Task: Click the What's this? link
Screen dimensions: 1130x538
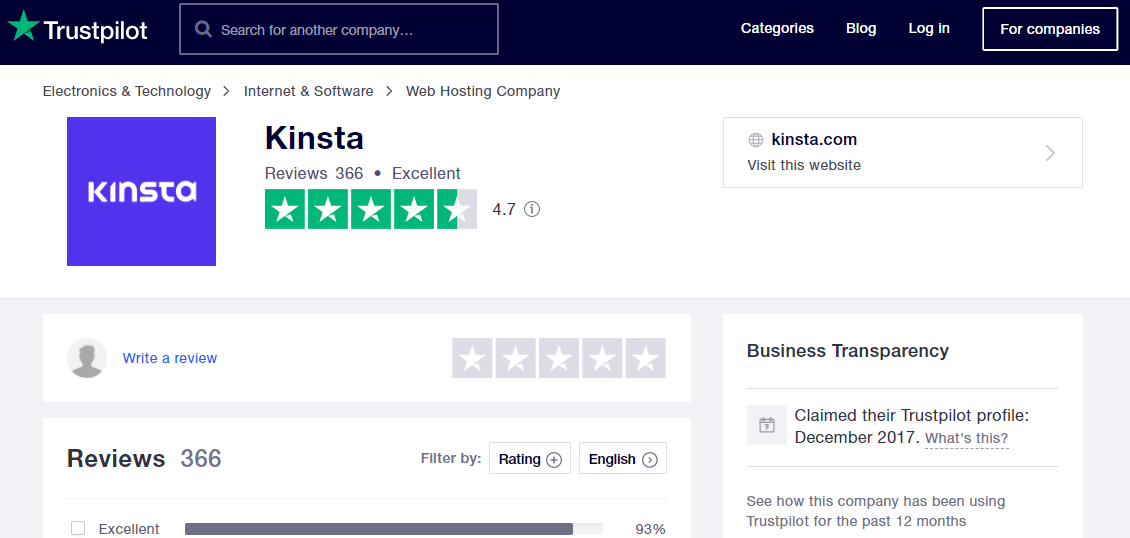Action: click(966, 439)
